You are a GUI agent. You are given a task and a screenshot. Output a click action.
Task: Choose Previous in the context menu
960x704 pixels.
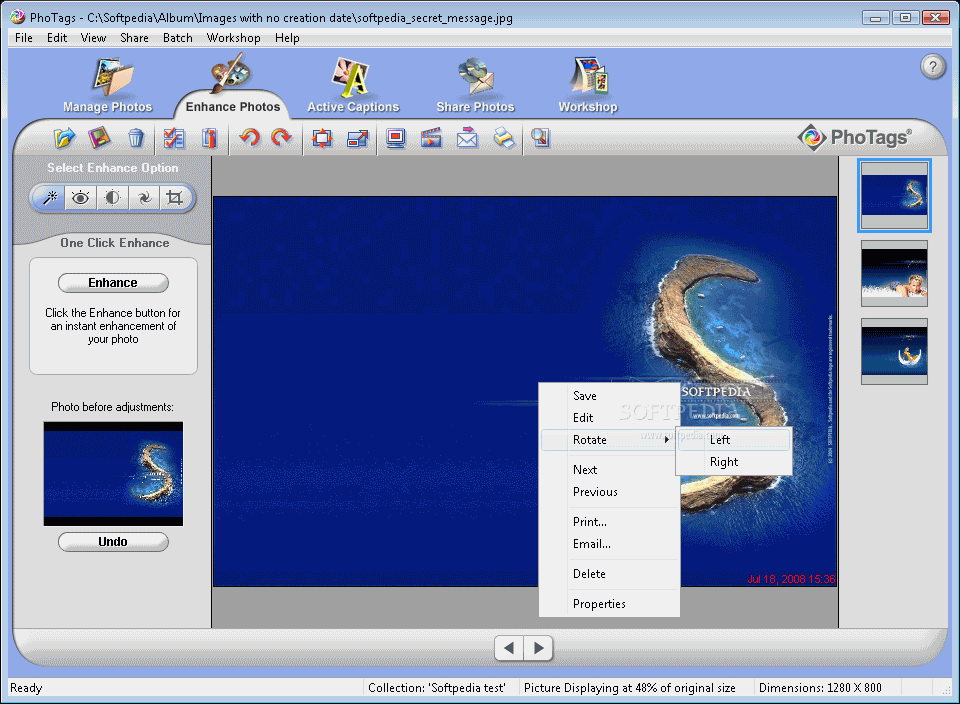coord(610,492)
